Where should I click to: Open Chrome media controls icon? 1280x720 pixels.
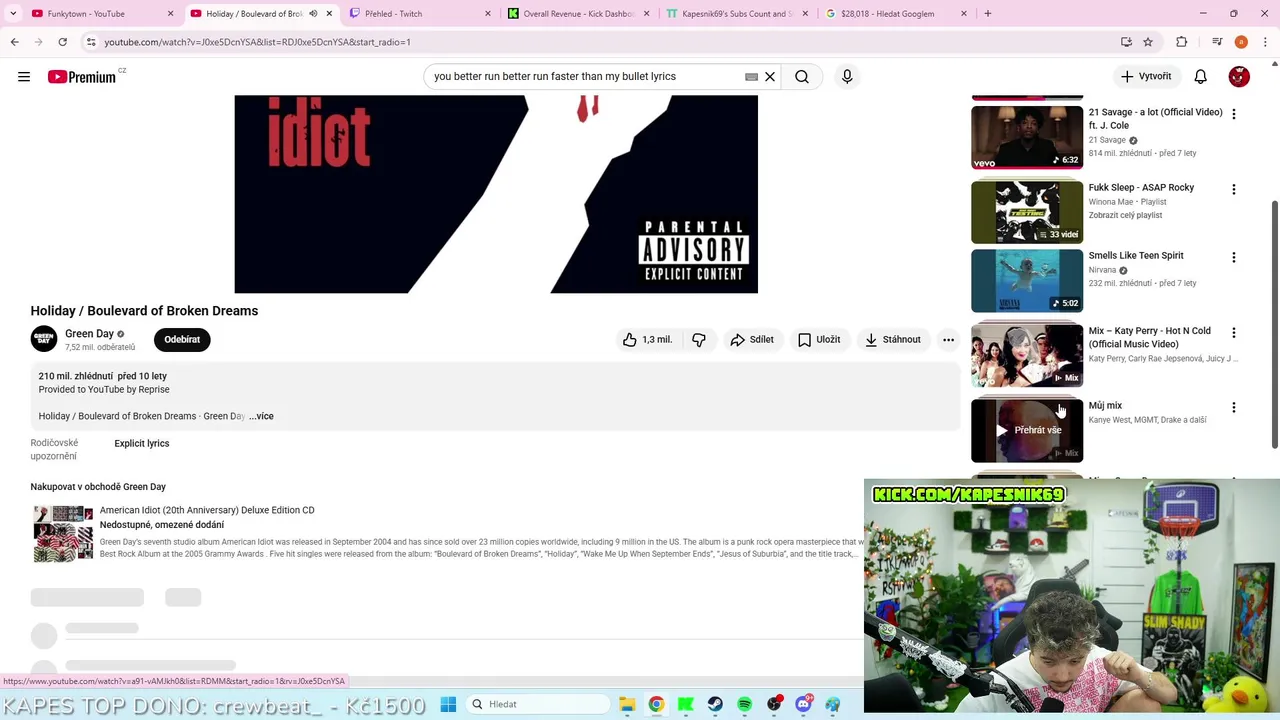click(1217, 42)
